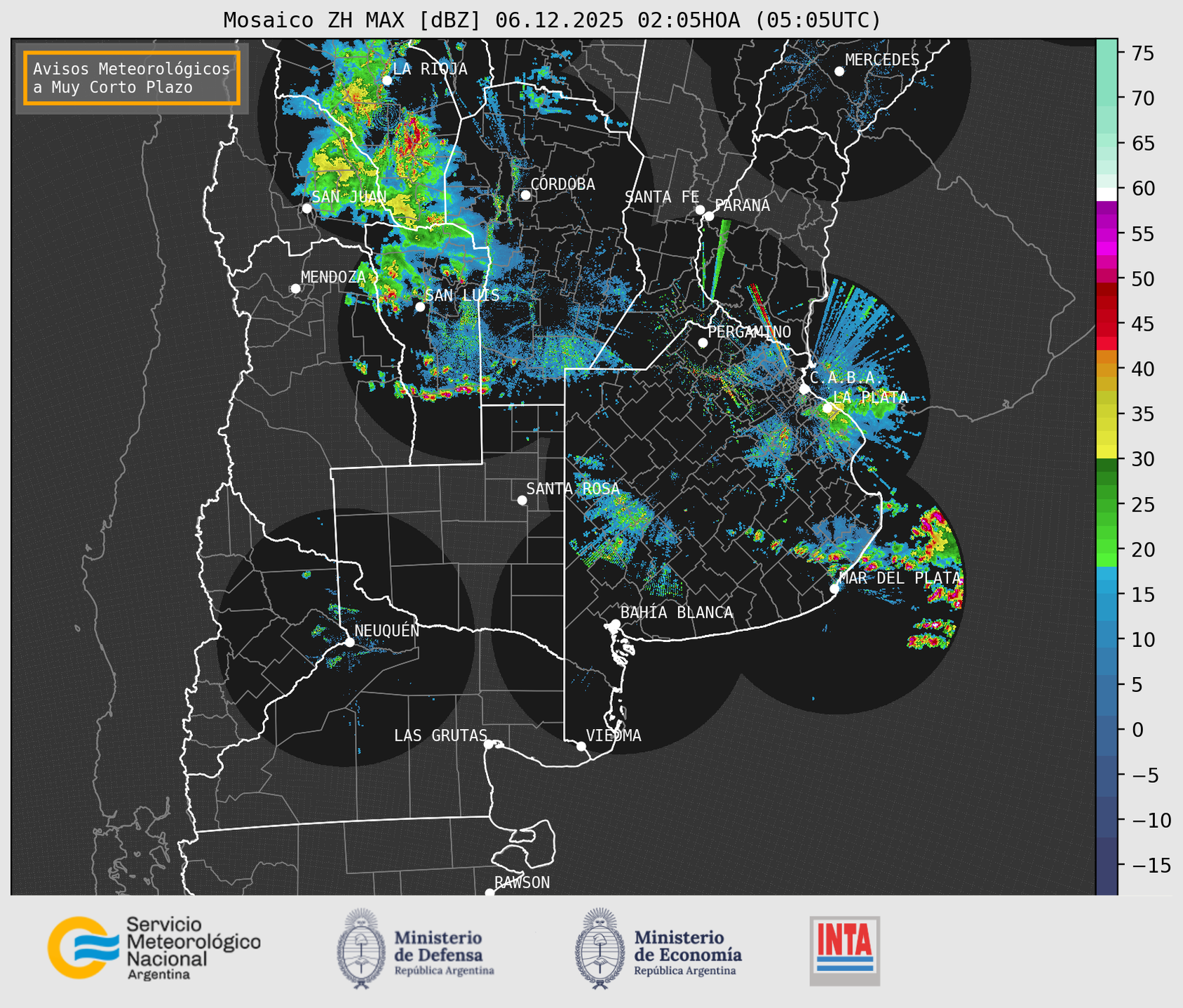Click the NEUQUÉN map label text
1183x1008 pixels.
pos(387,630)
